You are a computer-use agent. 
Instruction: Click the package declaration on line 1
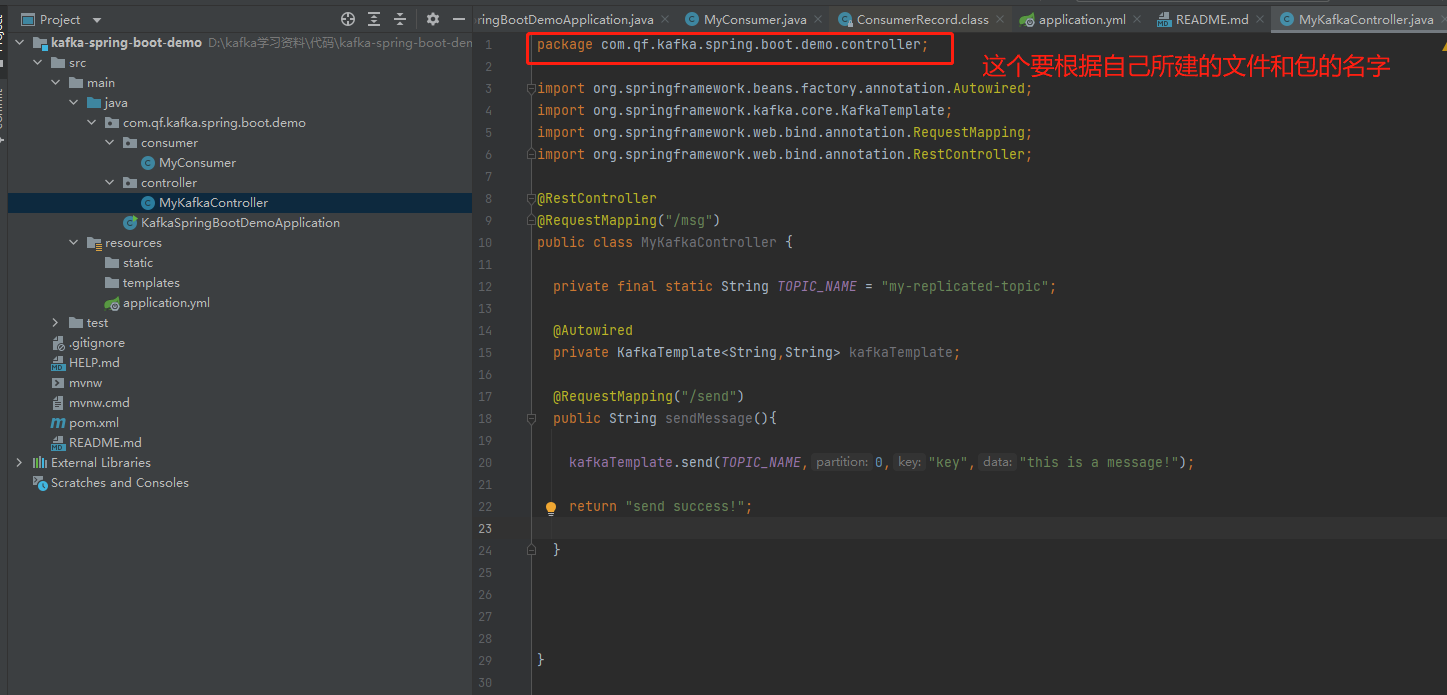[x=733, y=45]
